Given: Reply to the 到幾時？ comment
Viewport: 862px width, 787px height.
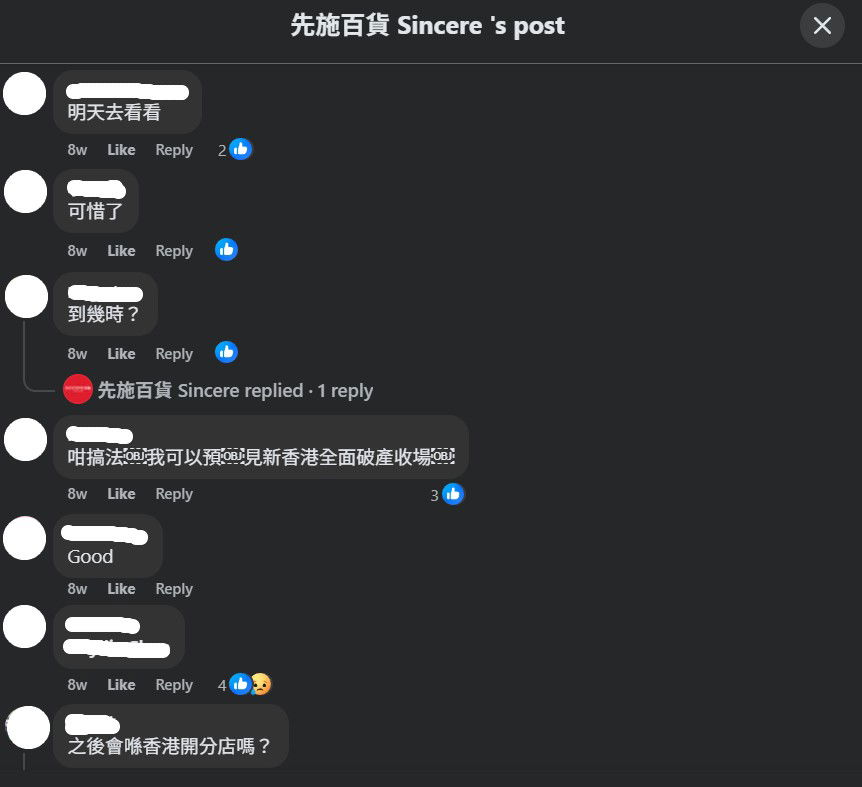Looking at the screenshot, I should [x=174, y=354].
